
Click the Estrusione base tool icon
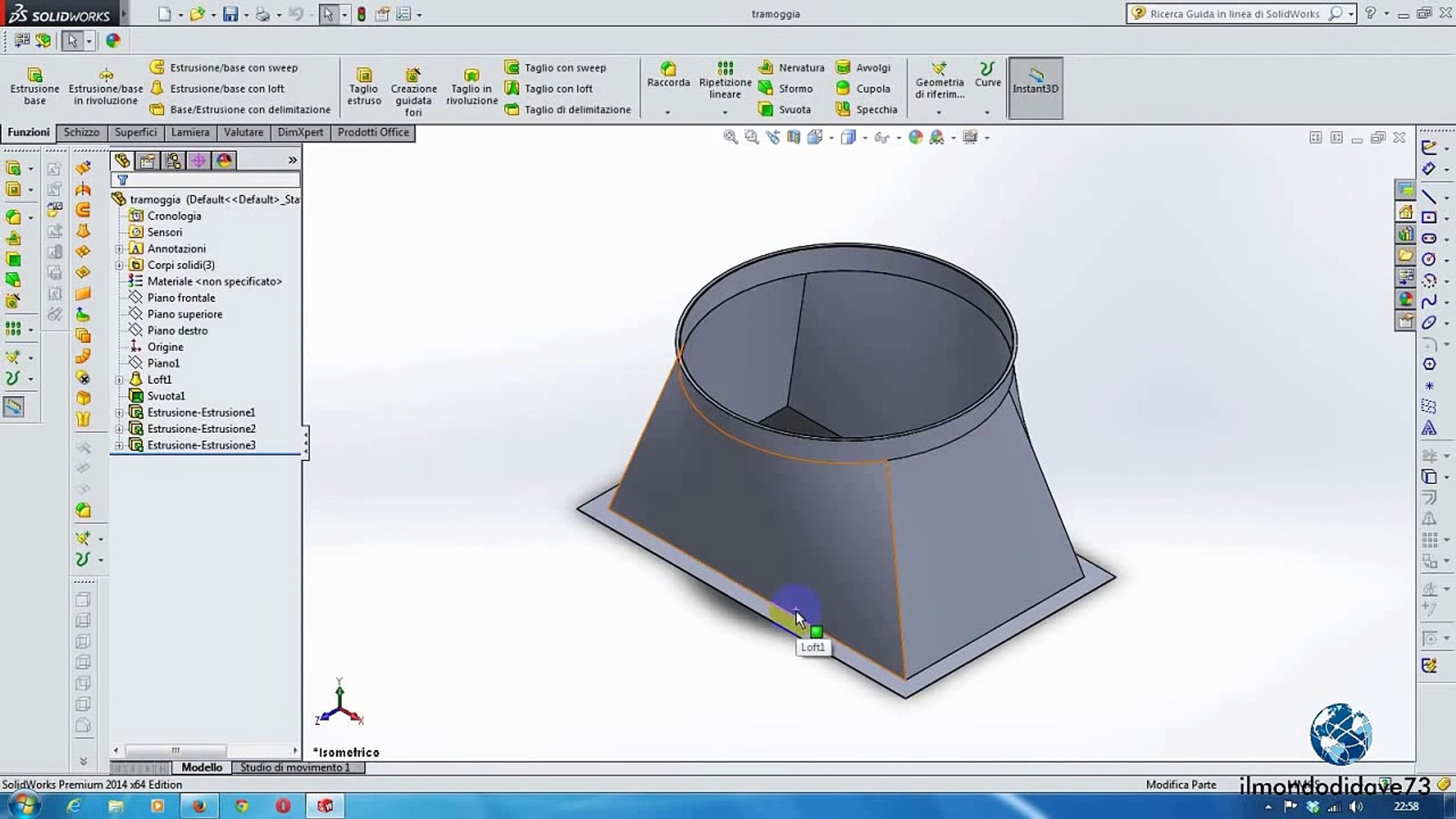(34, 75)
